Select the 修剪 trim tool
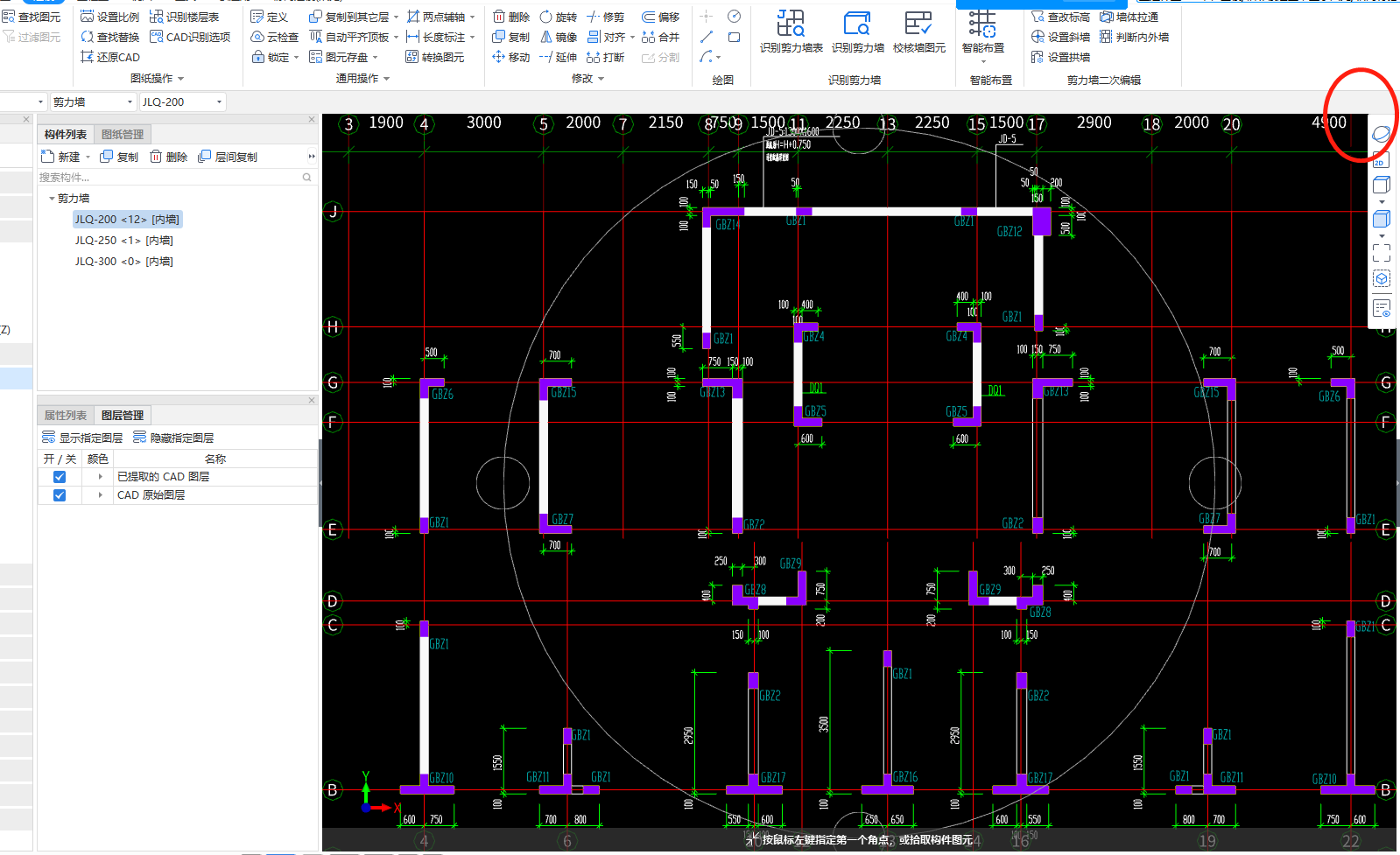Image resolution: width=1400 pixels, height=855 pixels. point(605,17)
